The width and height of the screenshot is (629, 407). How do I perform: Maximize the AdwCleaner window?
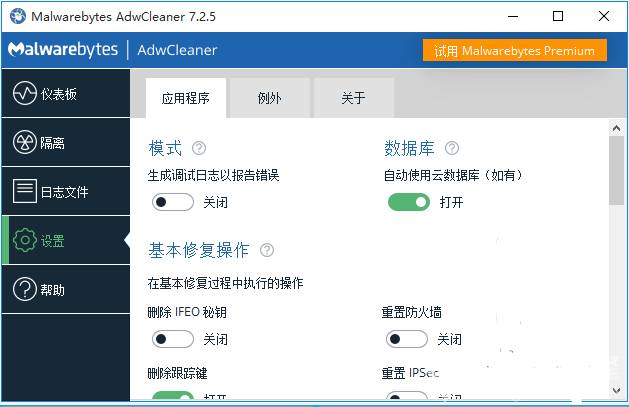pos(558,16)
